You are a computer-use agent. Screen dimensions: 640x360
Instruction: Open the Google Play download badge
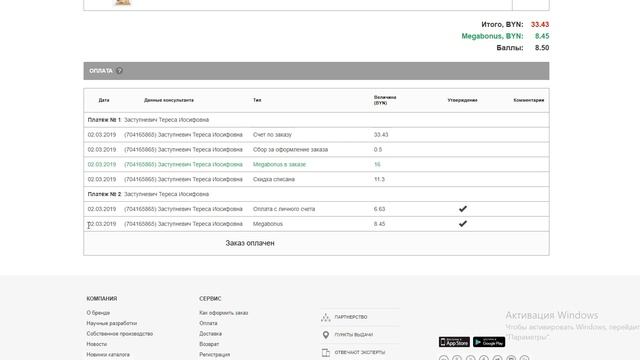coord(489,342)
